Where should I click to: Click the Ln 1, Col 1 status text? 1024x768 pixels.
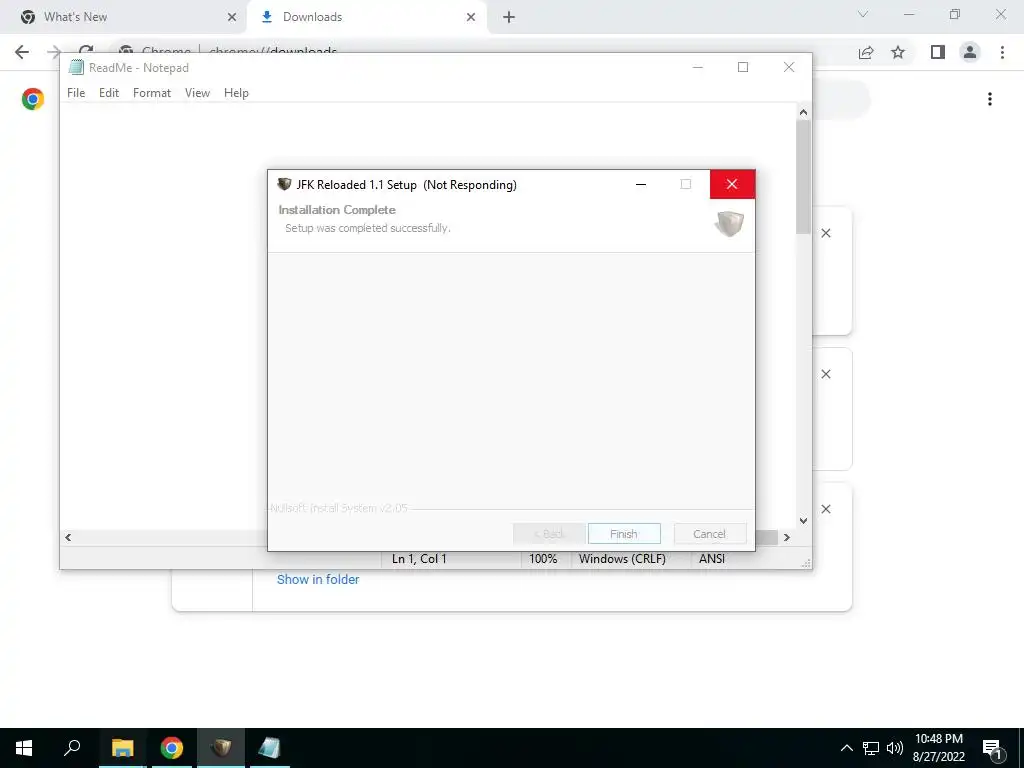point(419,559)
